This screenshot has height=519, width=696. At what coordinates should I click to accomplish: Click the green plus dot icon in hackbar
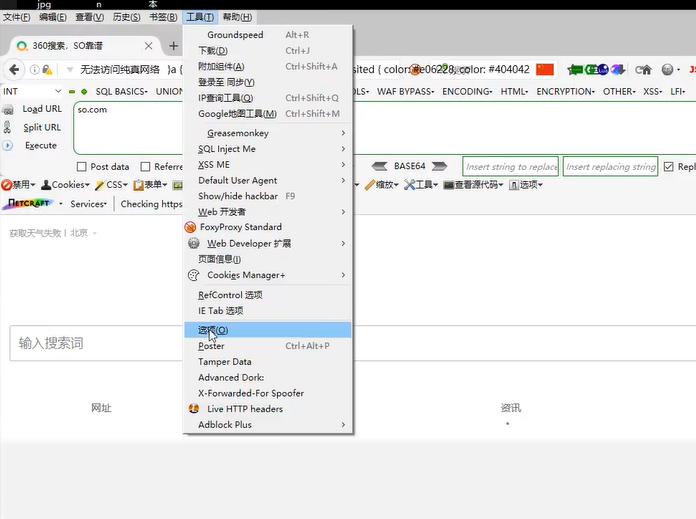pos(84,92)
